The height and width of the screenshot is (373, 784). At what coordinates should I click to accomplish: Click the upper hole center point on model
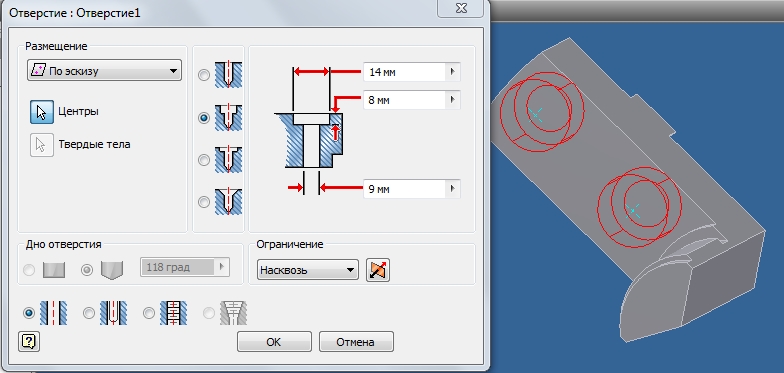536,114
